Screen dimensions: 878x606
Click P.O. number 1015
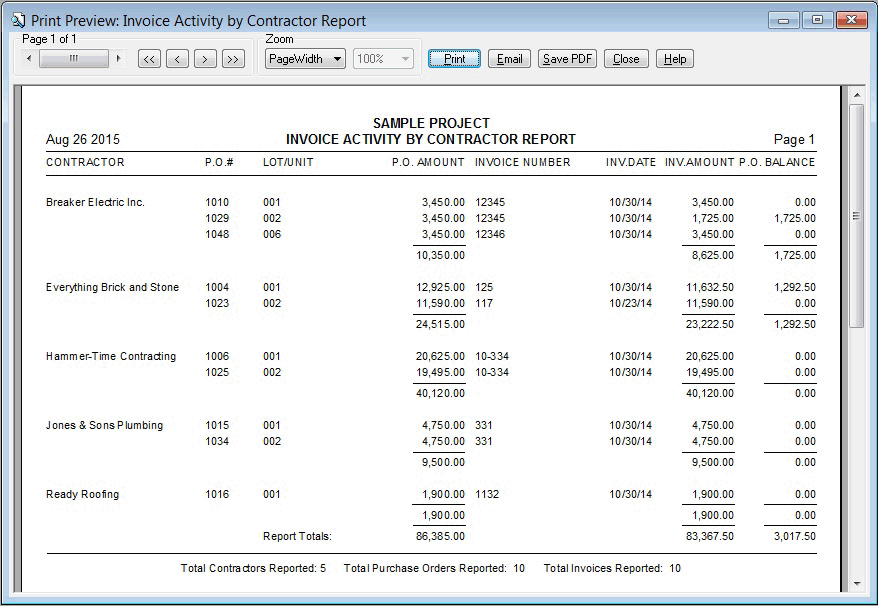pos(217,425)
